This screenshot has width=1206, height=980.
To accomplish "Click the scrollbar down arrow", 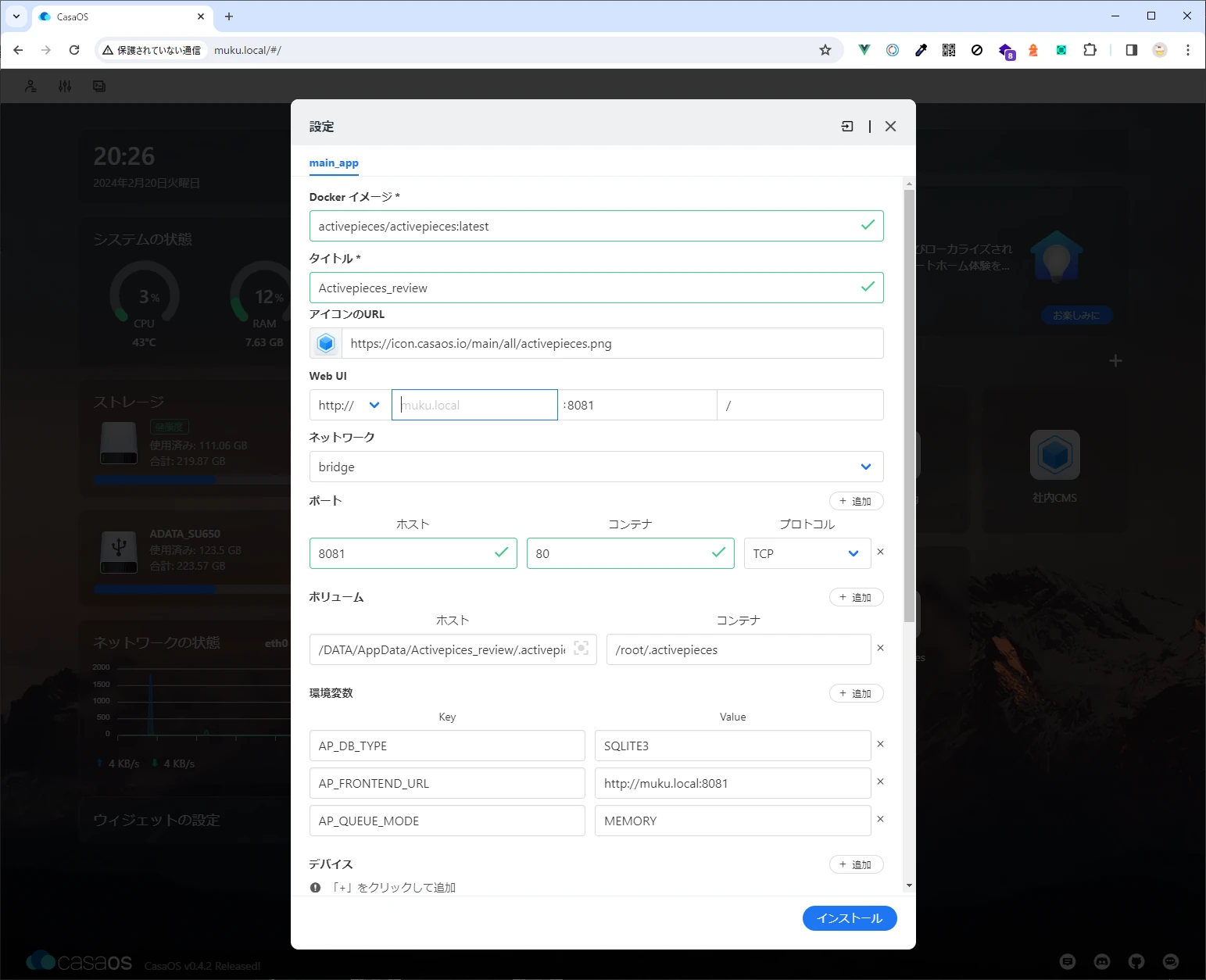I will [908, 885].
